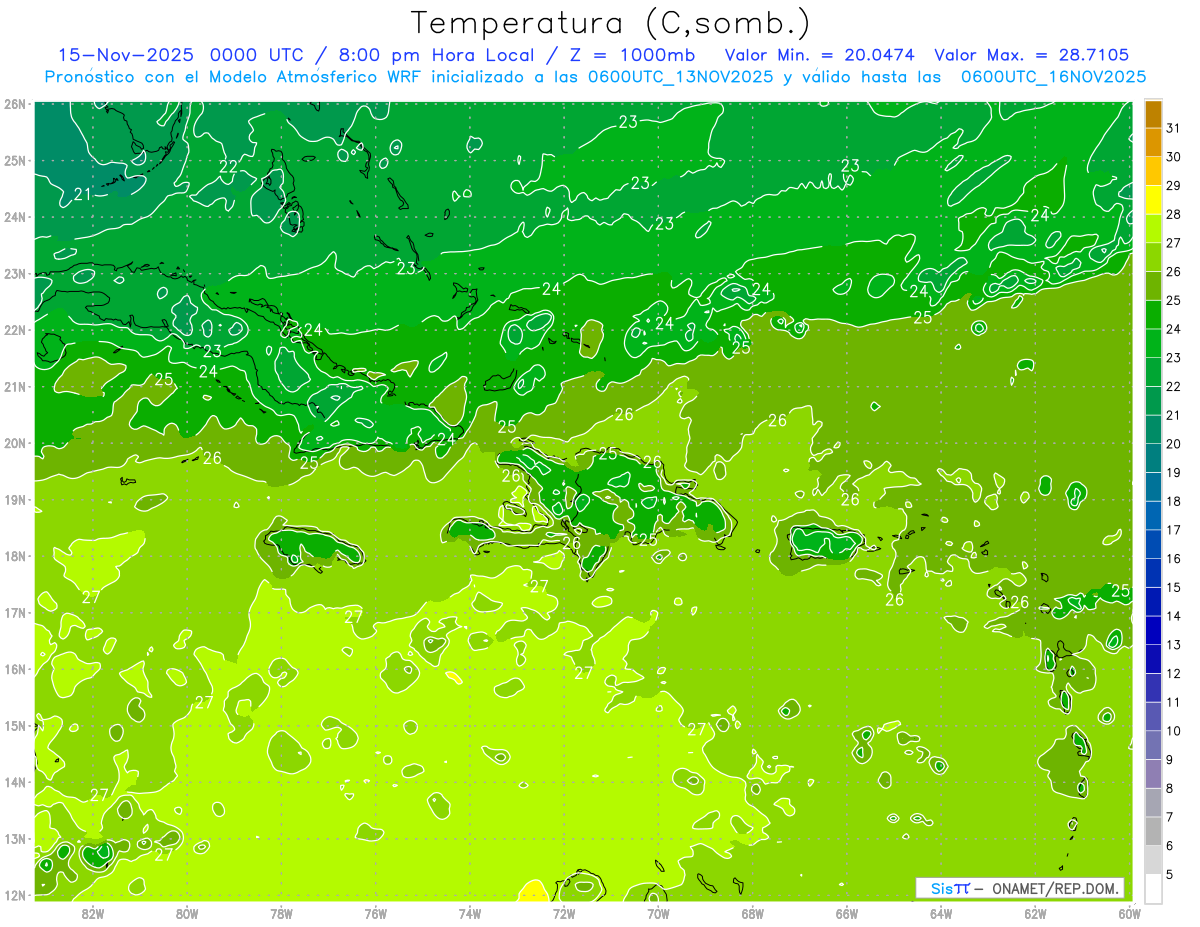The image size is (1200, 927).
Task: Click the colorbar scale label 26
Action: click(x=1173, y=271)
